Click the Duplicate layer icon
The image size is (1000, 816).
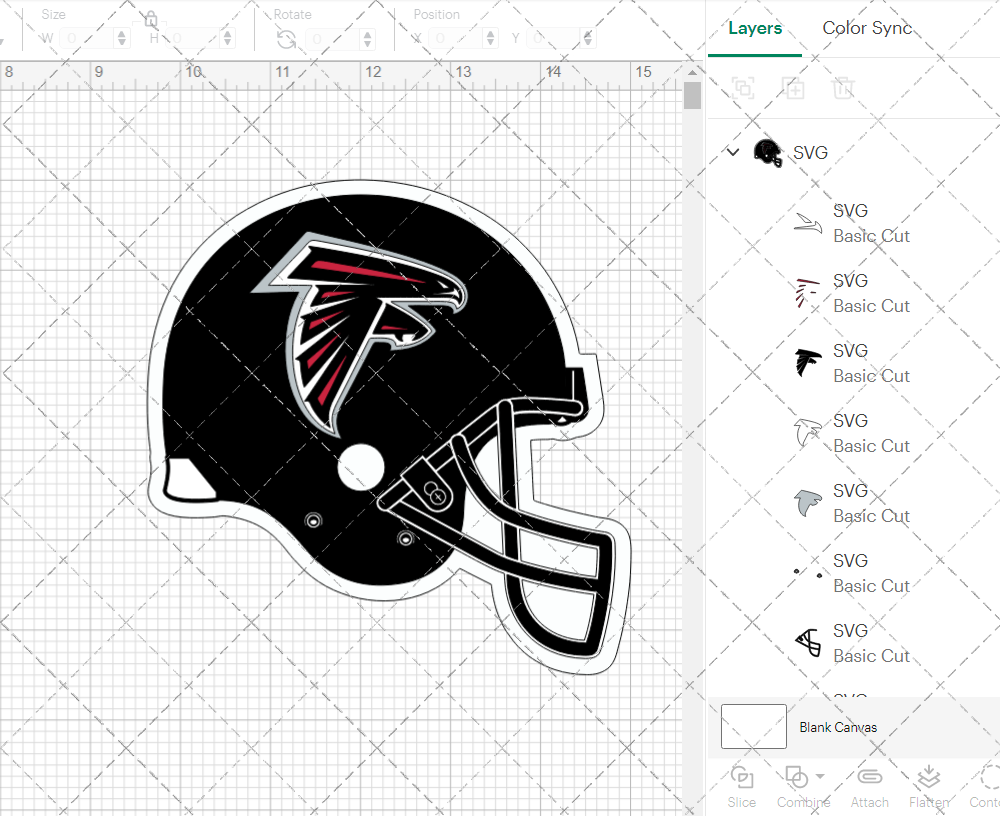[794, 88]
